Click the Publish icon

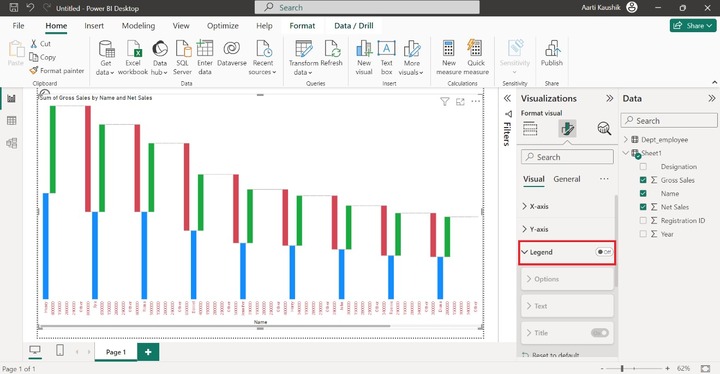click(551, 54)
